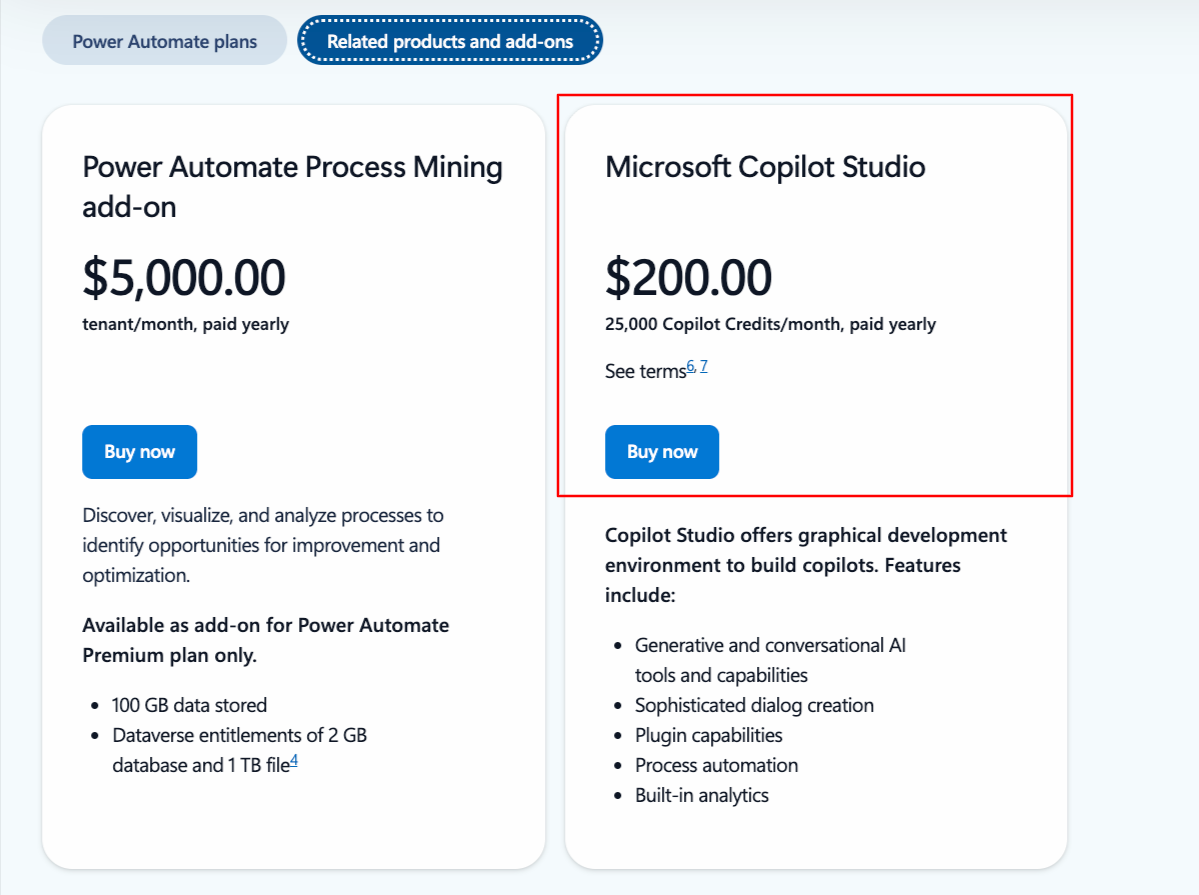
Task: Click the tenant/month, paid yearly text
Action: [x=186, y=324]
